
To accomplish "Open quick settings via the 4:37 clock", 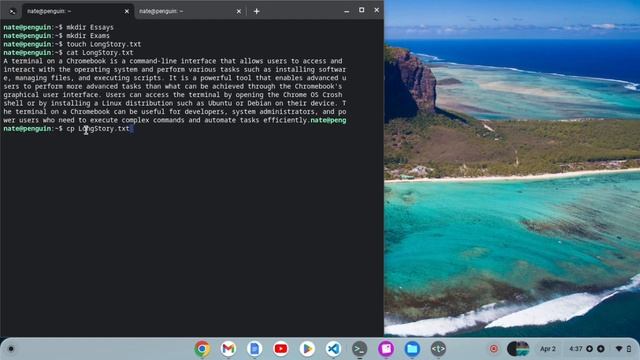I will pos(576,349).
